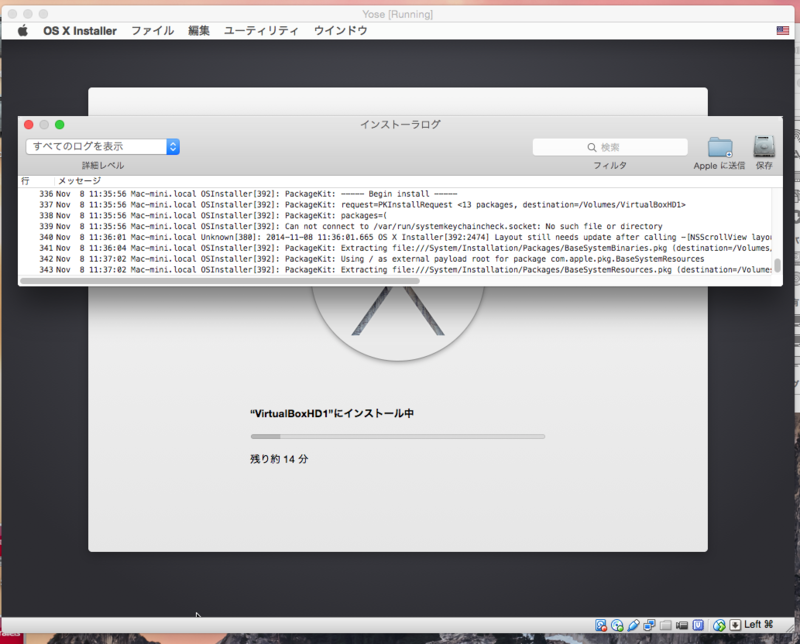Image resolution: width=800 pixels, height=644 pixels.
Task: Click the 残り約 14 分 remaining time text
Action: (x=279, y=459)
